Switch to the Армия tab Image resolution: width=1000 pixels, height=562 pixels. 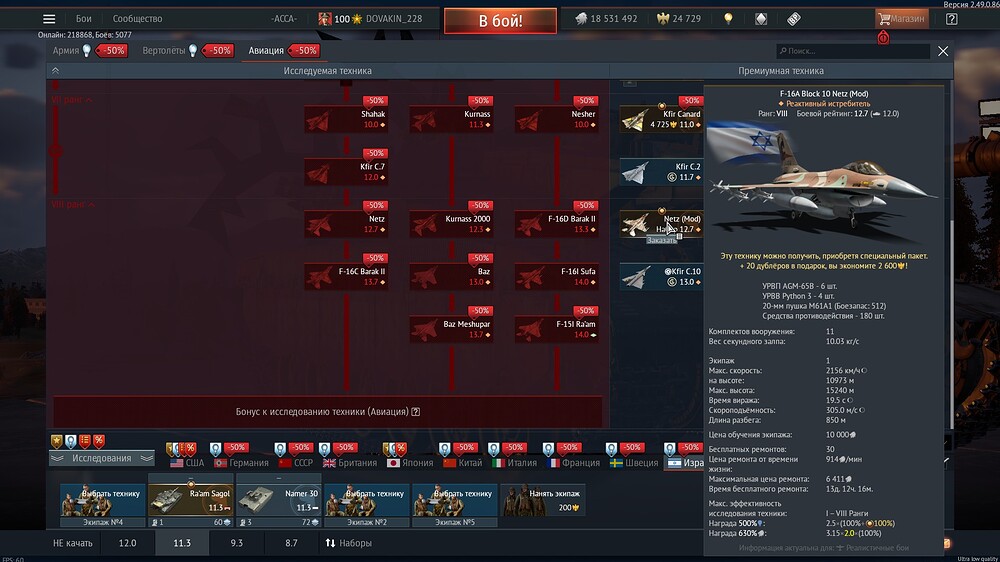(x=66, y=50)
